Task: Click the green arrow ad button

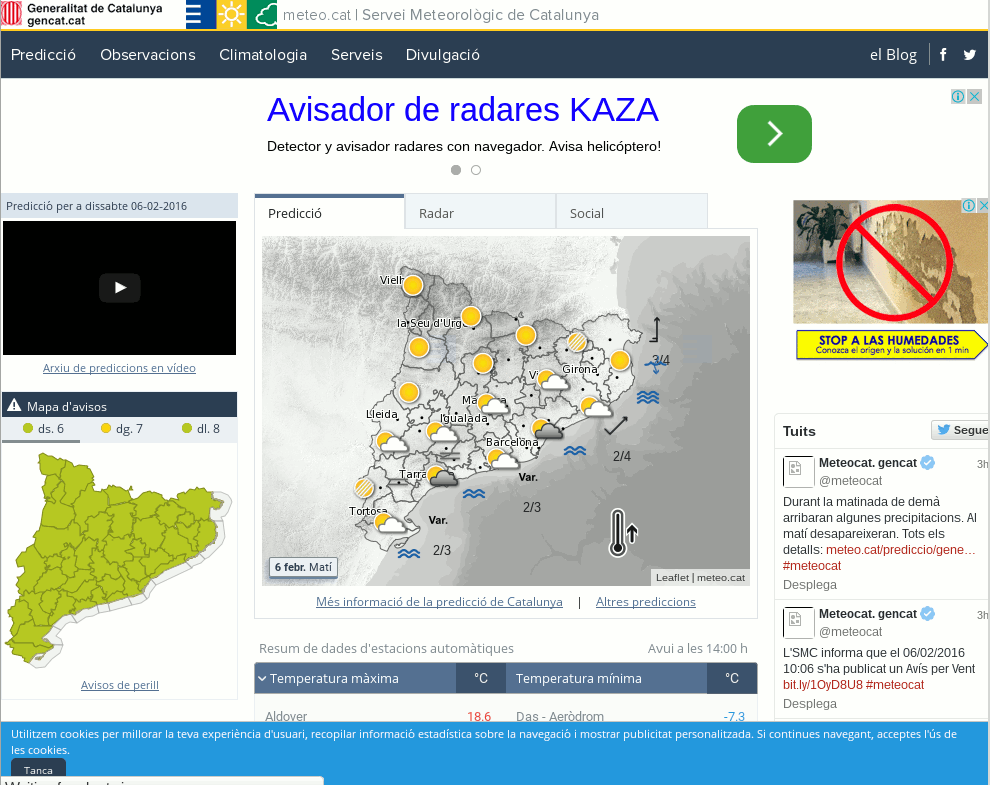Action: (x=774, y=134)
